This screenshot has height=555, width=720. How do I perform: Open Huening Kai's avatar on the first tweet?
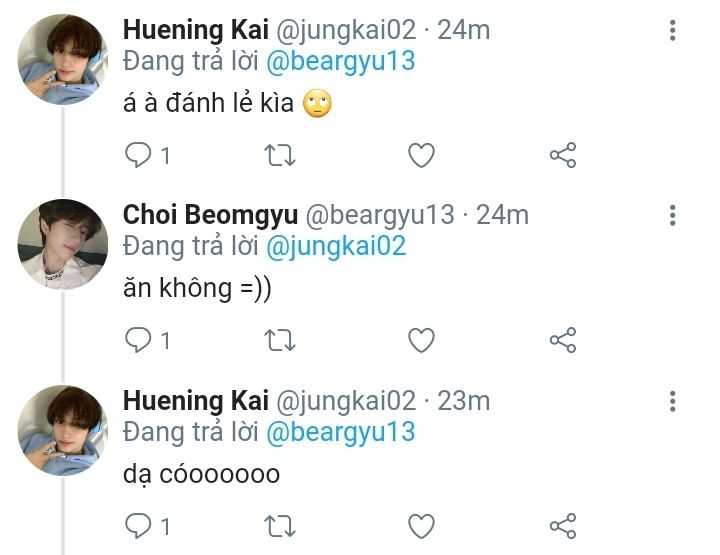63,59
